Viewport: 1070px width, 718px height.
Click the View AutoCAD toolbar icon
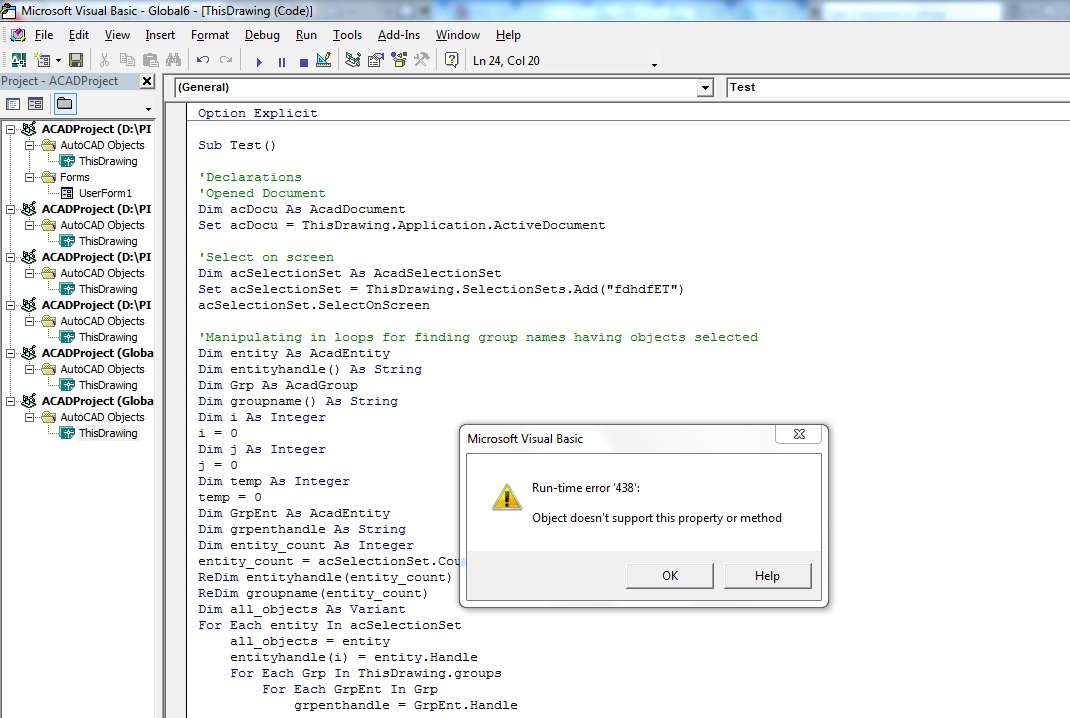pos(18,60)
